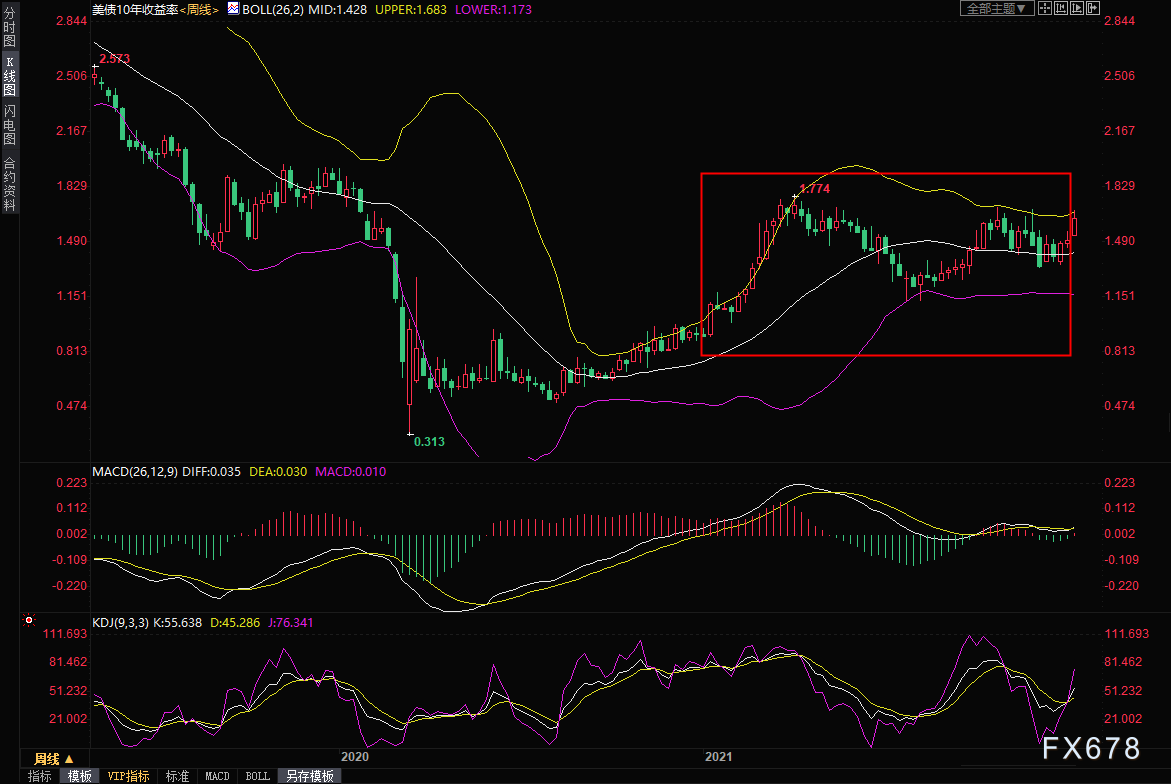Switch to 分时图 view in left sidebar
1171x784 pixels.
9,26
